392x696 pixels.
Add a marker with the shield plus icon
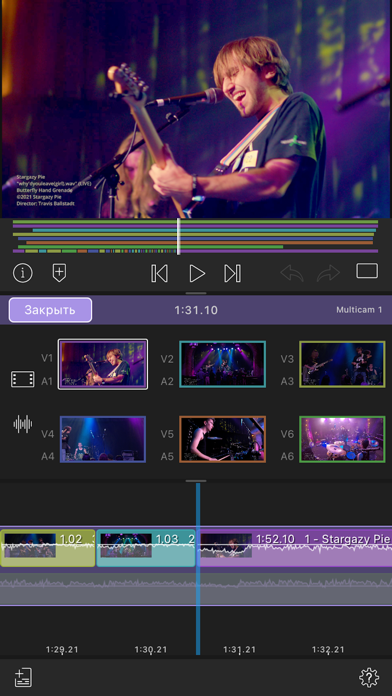click(59, 273)
